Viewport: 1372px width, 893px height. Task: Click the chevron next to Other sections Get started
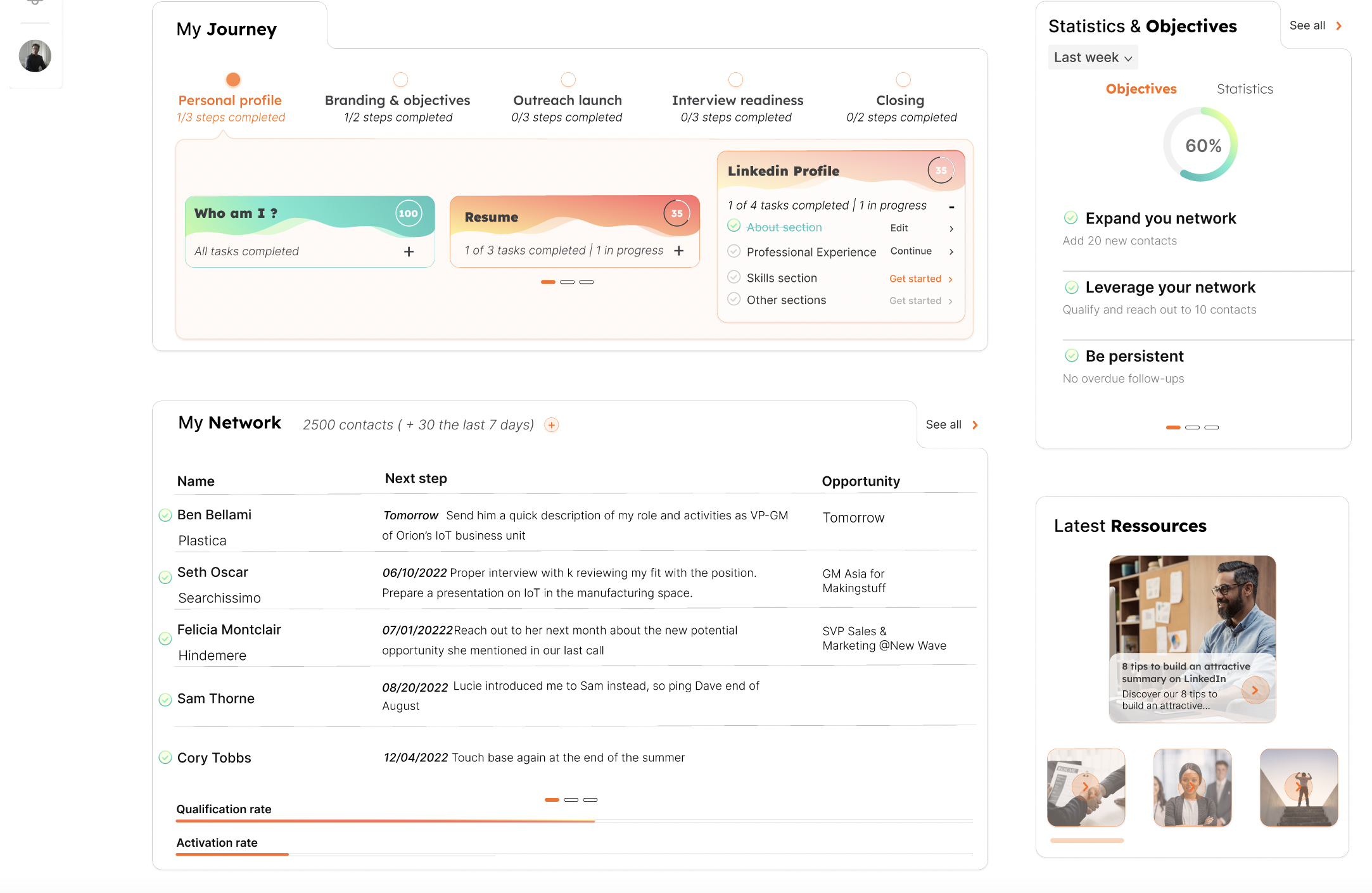click(x=950, y=301)
